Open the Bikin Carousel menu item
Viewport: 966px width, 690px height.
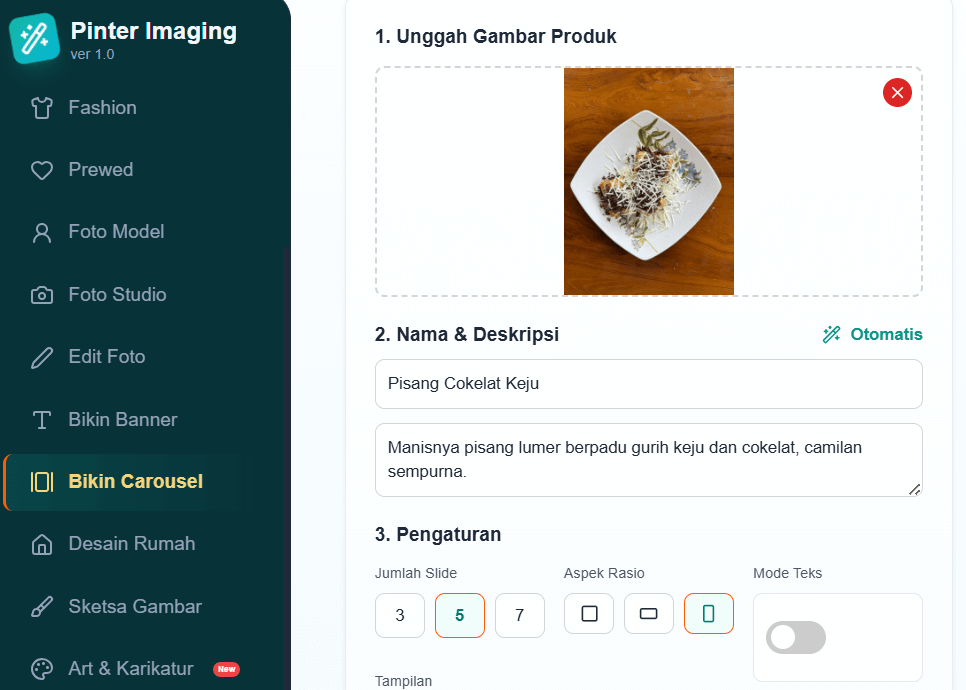coord(135,482)
